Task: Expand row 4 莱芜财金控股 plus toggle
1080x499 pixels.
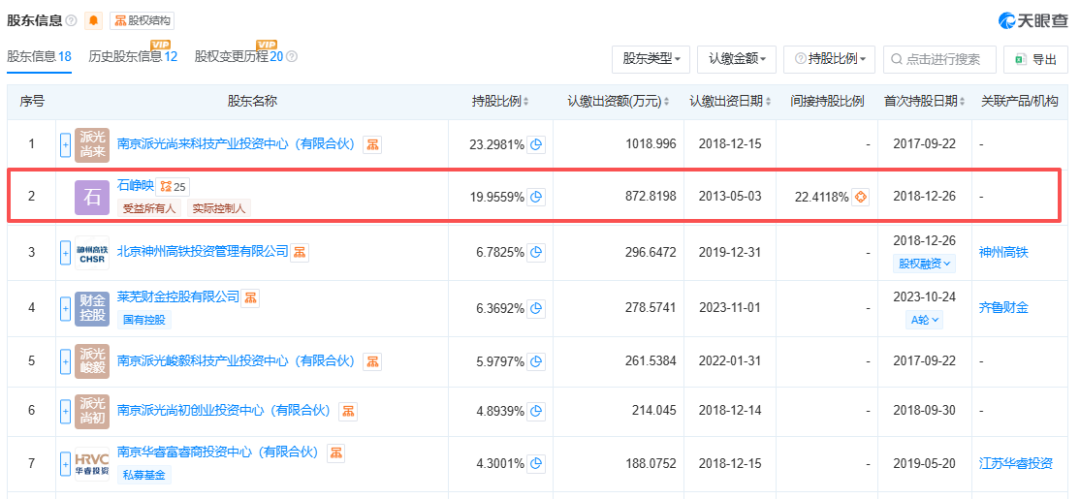Action: pos(66,307)
